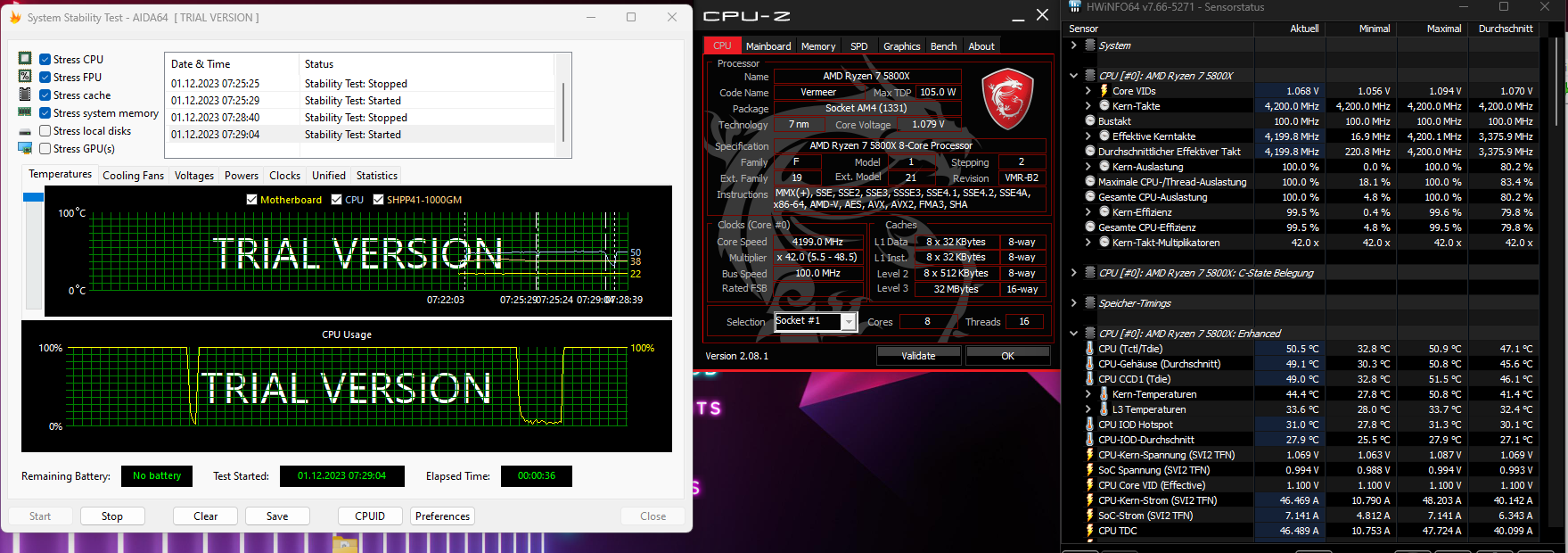Click the HWiNFO64 title bar app icon
Screen dimensions: 1568x553
pyautogui.click(x=1074, y=7)
